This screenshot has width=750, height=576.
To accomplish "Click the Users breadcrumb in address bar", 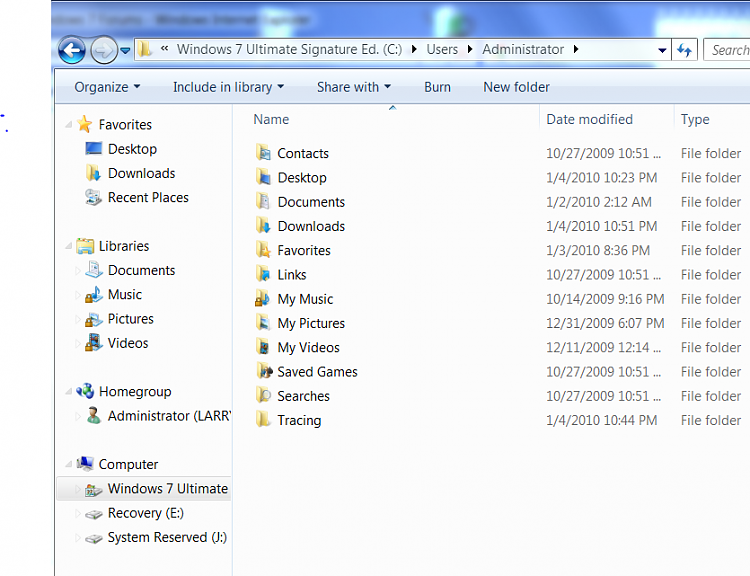I will tap(442, 49).
